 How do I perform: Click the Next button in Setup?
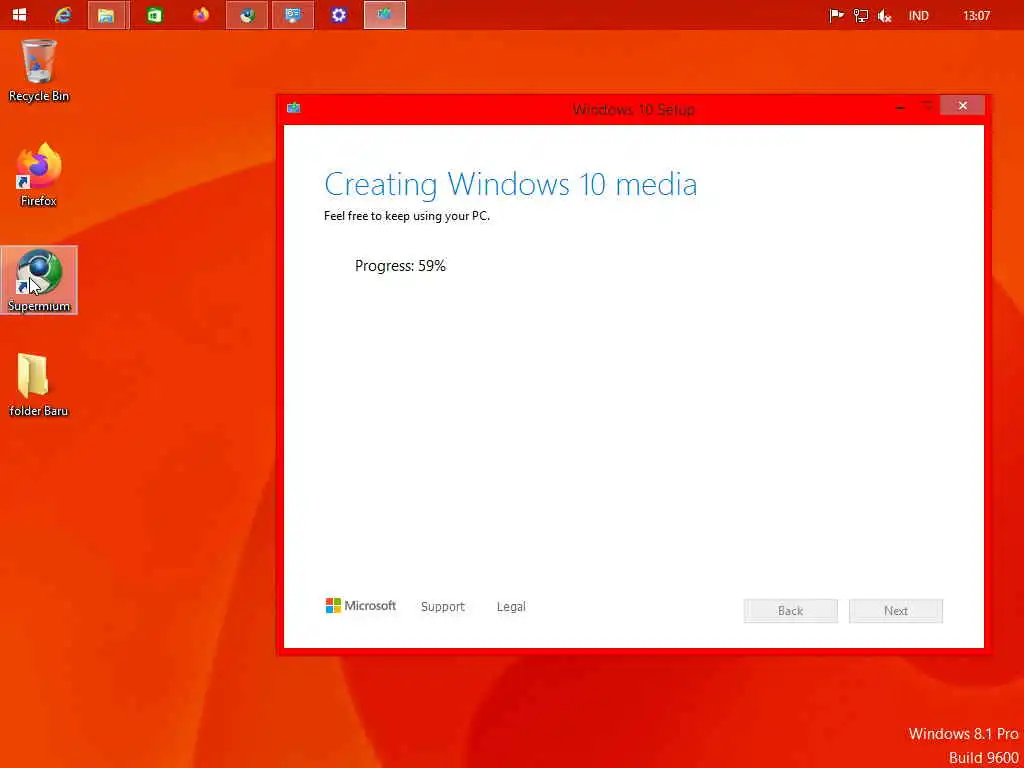click(x=895, y=611)
